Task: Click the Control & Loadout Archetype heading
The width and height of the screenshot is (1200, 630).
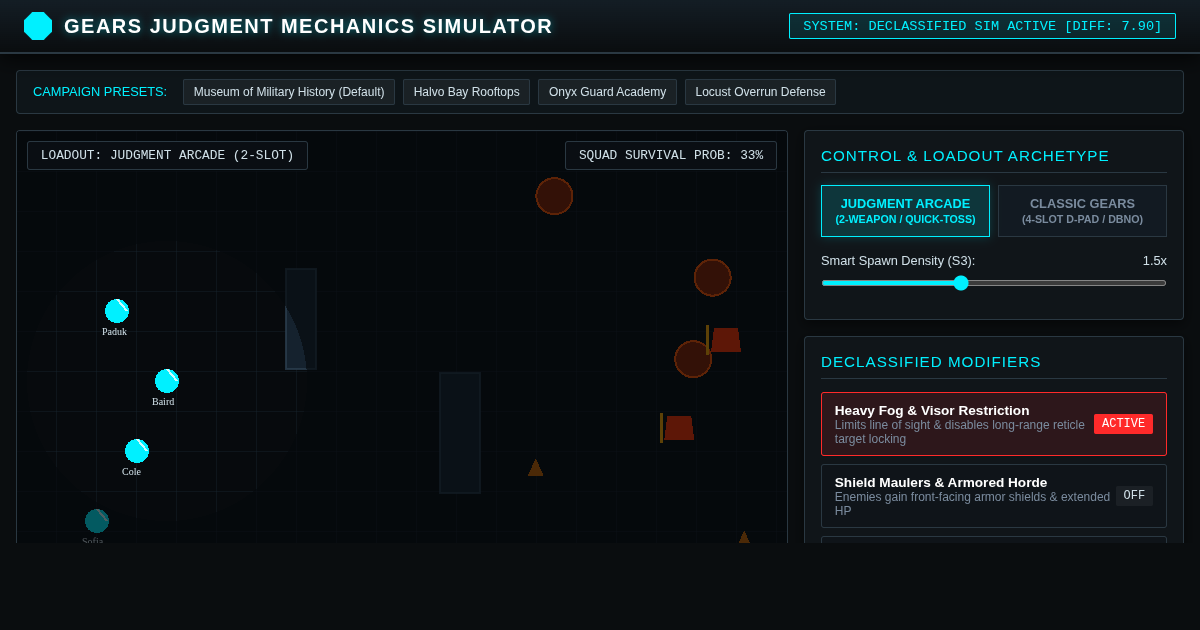Action: (x=965, y=156)
